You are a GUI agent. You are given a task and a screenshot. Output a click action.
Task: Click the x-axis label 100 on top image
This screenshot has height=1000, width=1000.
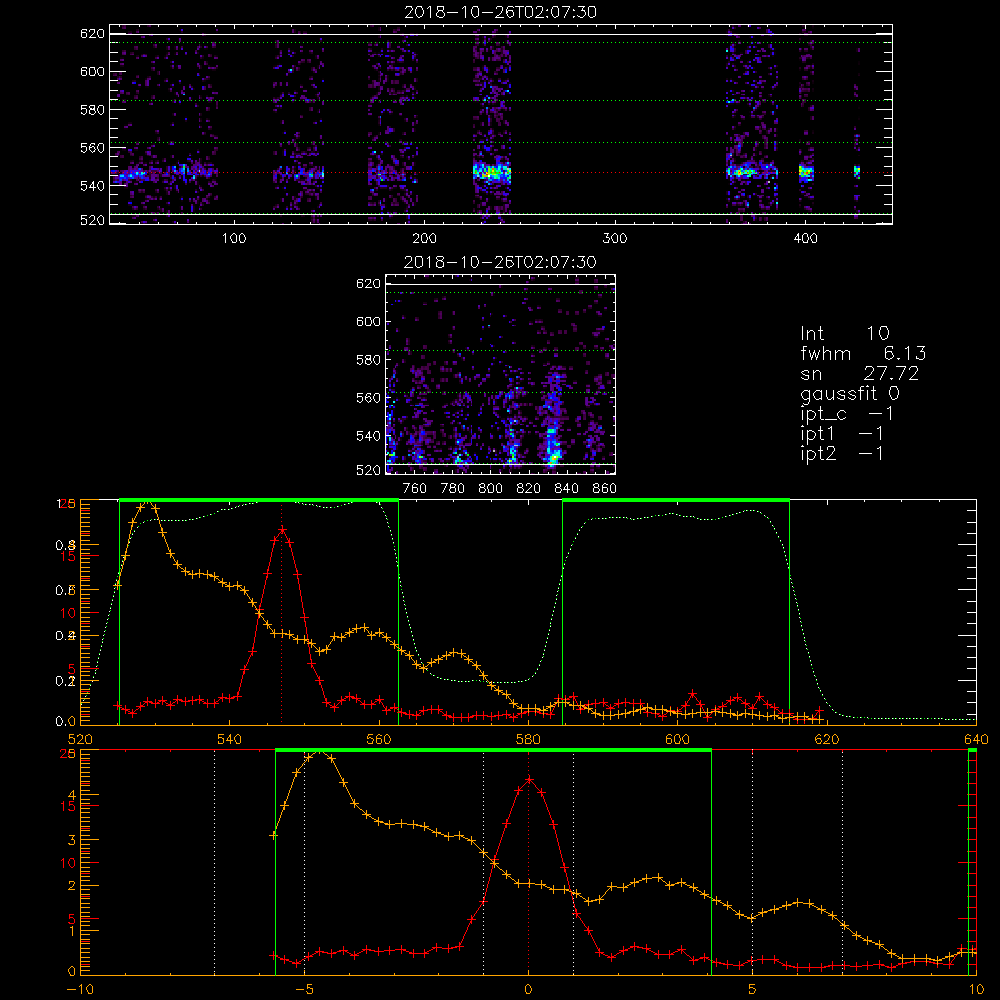(x=234, y=239)
